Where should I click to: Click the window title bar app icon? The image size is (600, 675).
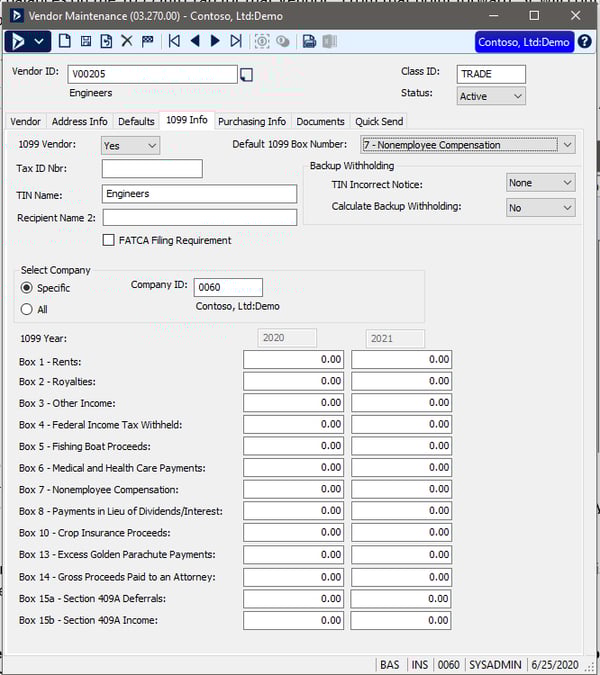16,16
